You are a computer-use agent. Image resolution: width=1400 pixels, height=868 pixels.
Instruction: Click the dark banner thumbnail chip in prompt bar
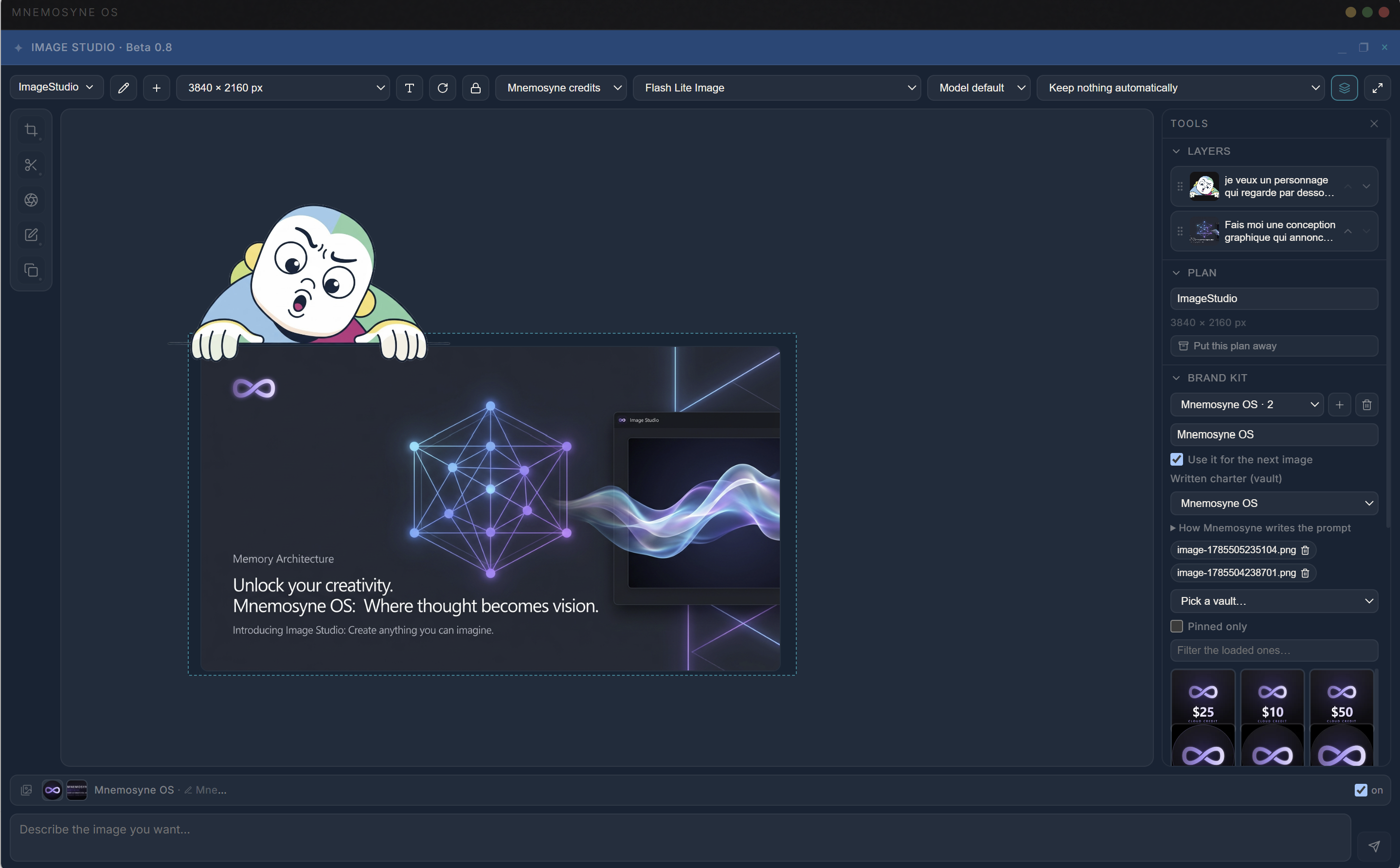point(77,790)
